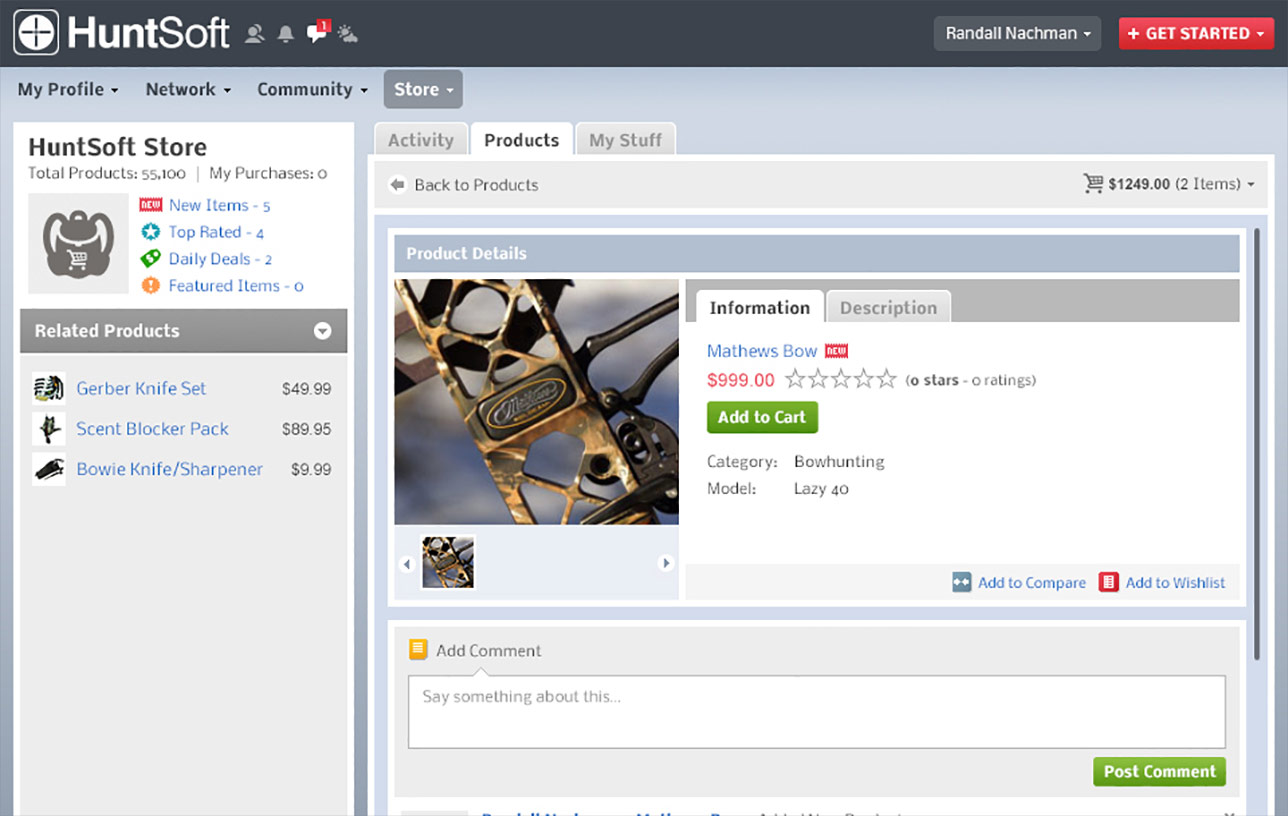This screenshot has height=816, width=1288.
Task: Click the Bowie Knife/Sharpener thumbnail icon
Action: click(49, 469)
